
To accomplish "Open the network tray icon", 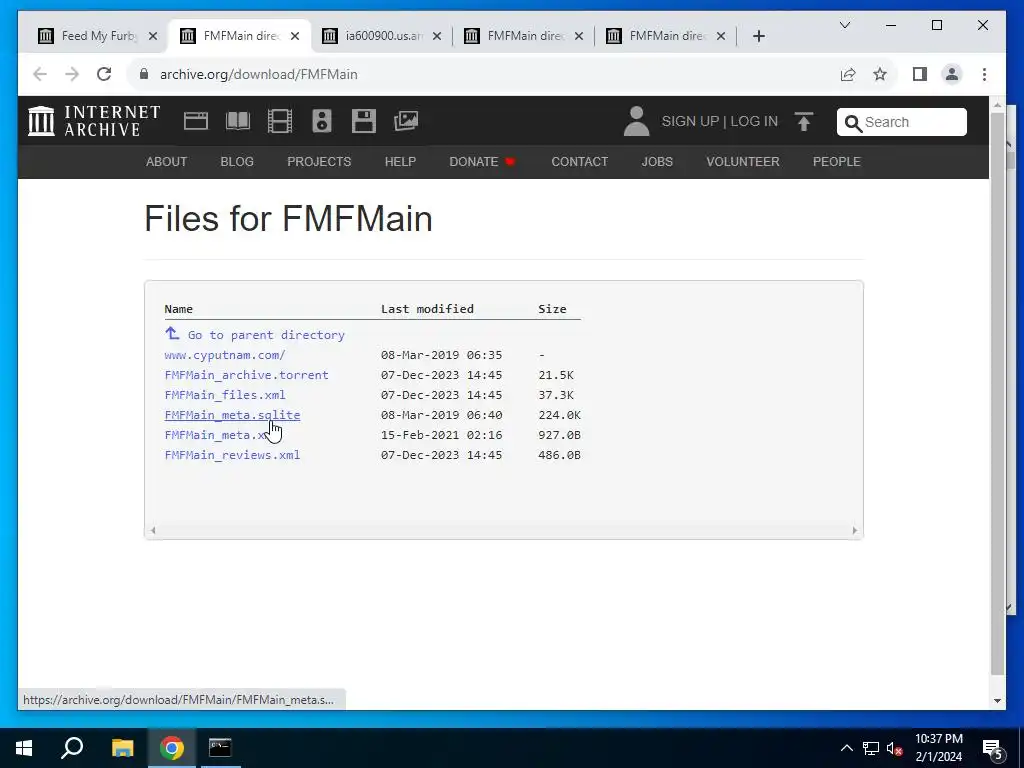I will coord(871,748).
